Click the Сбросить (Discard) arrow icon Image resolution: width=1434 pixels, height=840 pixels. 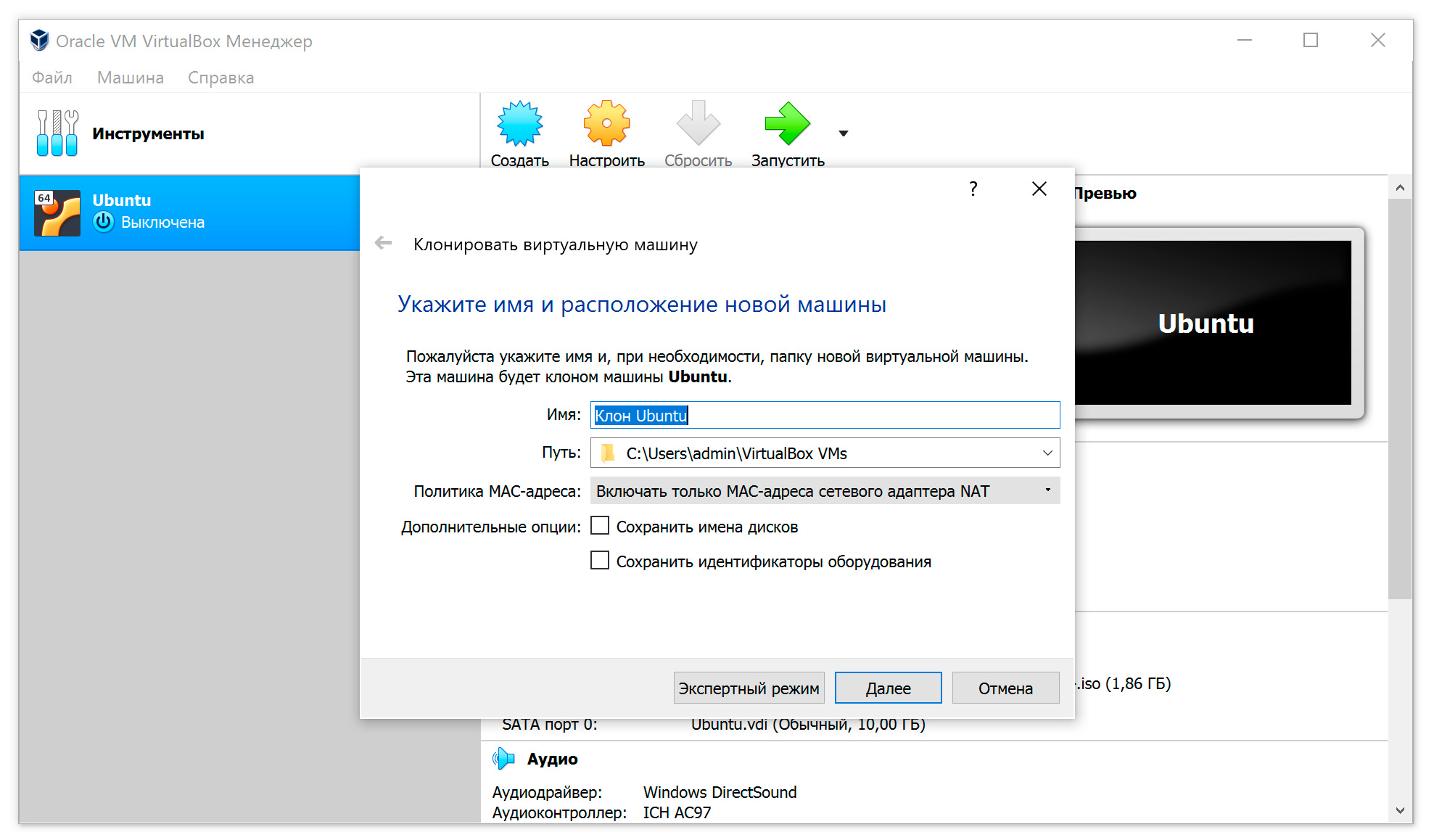[x=698, y=123]
